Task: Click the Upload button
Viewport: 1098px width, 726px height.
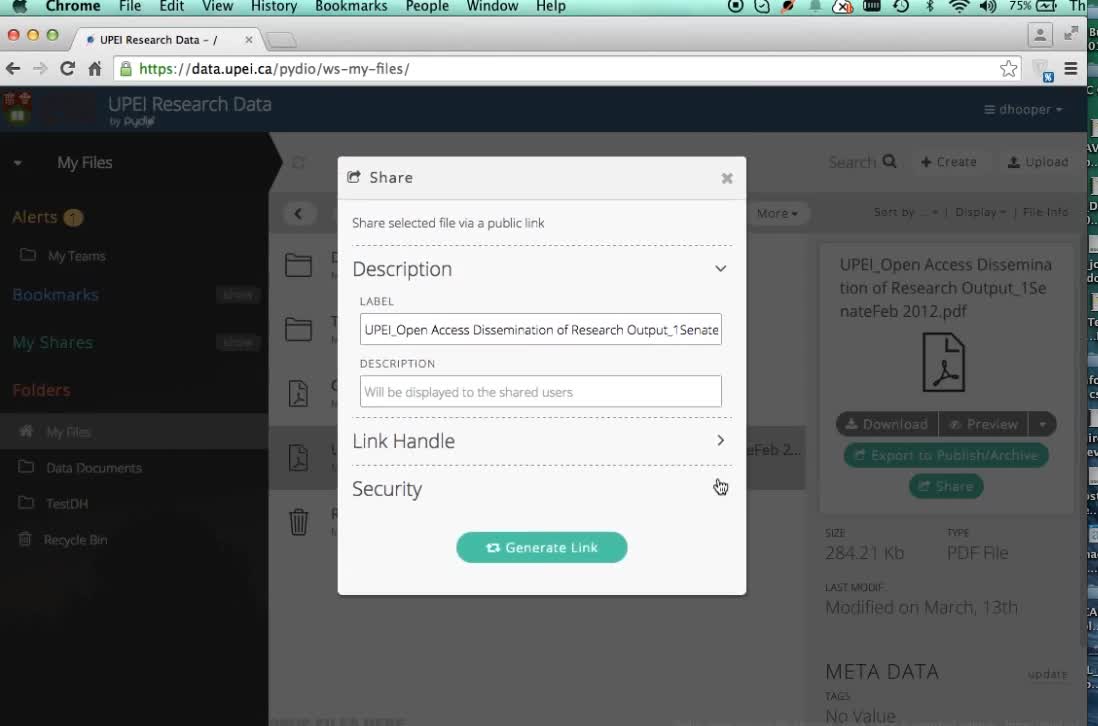Action: pos(1037,162)
